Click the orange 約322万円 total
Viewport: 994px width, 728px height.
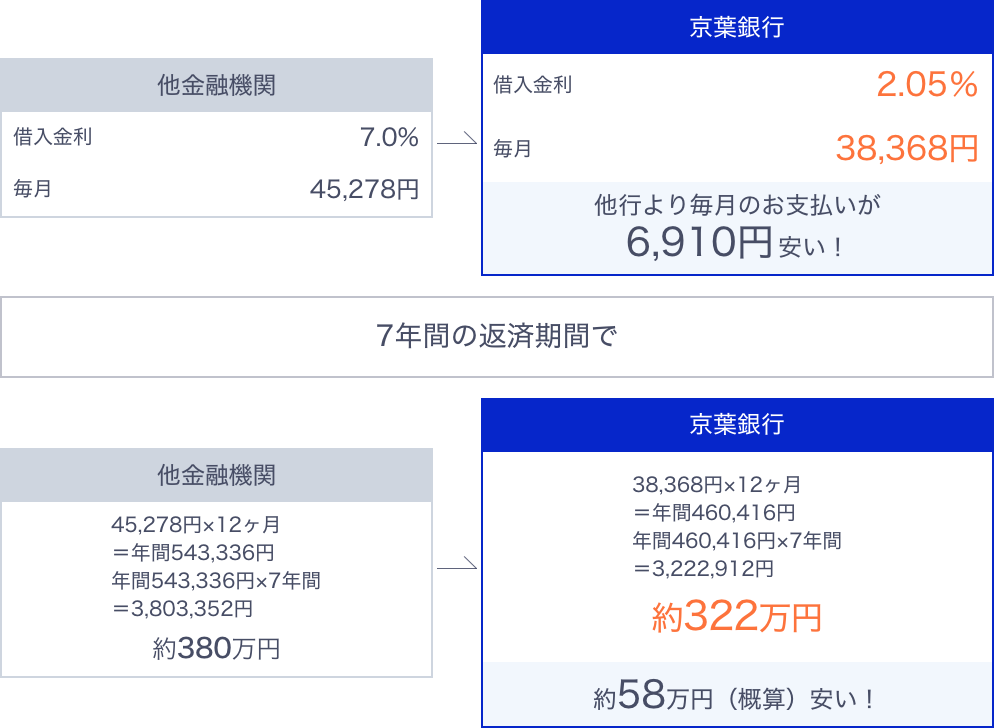[737, 616]
